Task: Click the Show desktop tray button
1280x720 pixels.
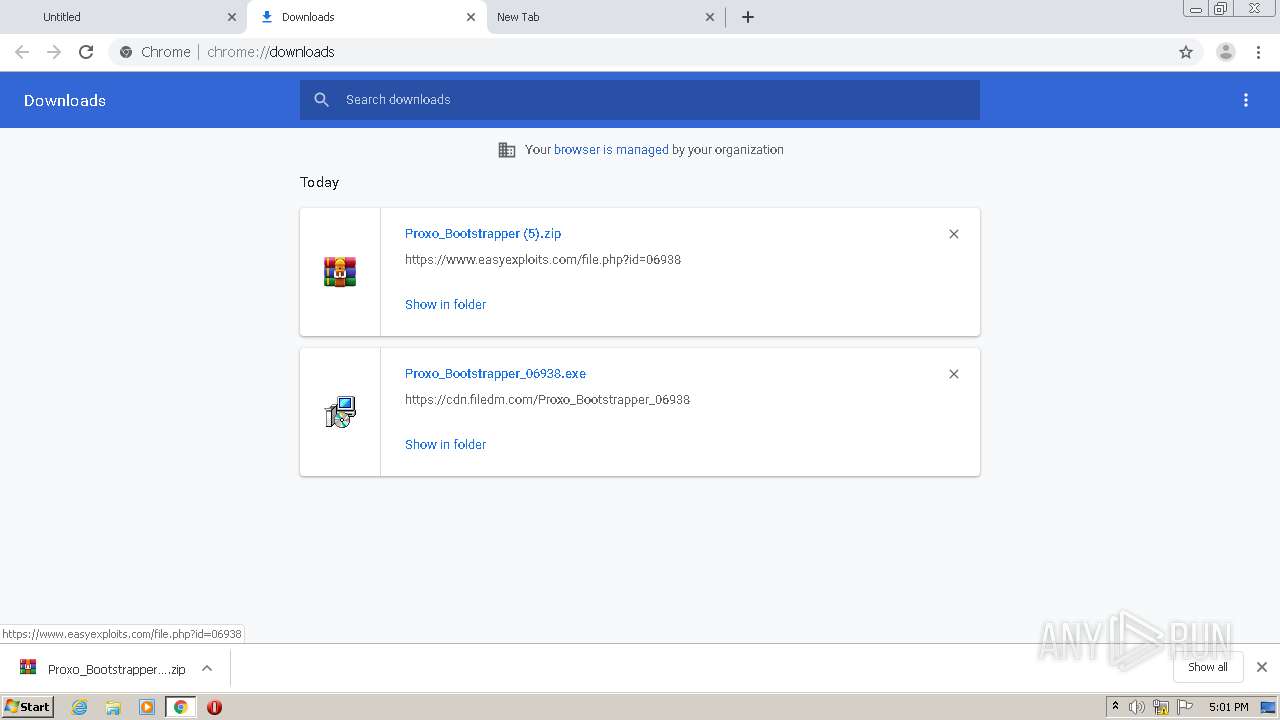Action: pyautogui.click(x=1269, y=707)
